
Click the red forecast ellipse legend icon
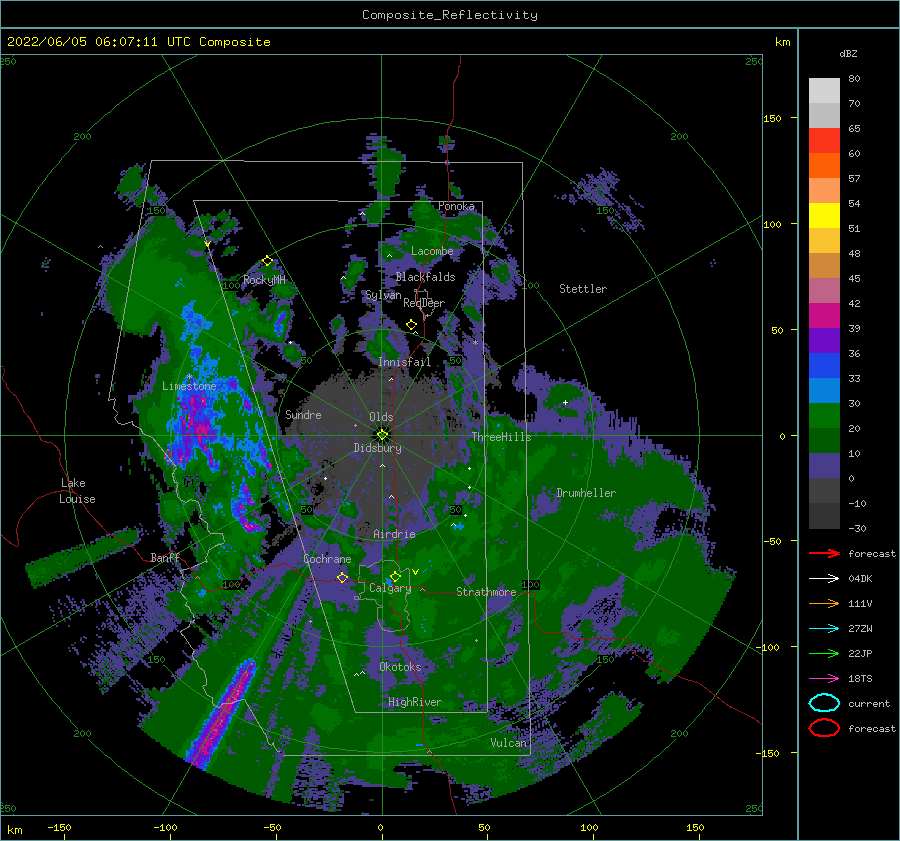click(824, 728)
